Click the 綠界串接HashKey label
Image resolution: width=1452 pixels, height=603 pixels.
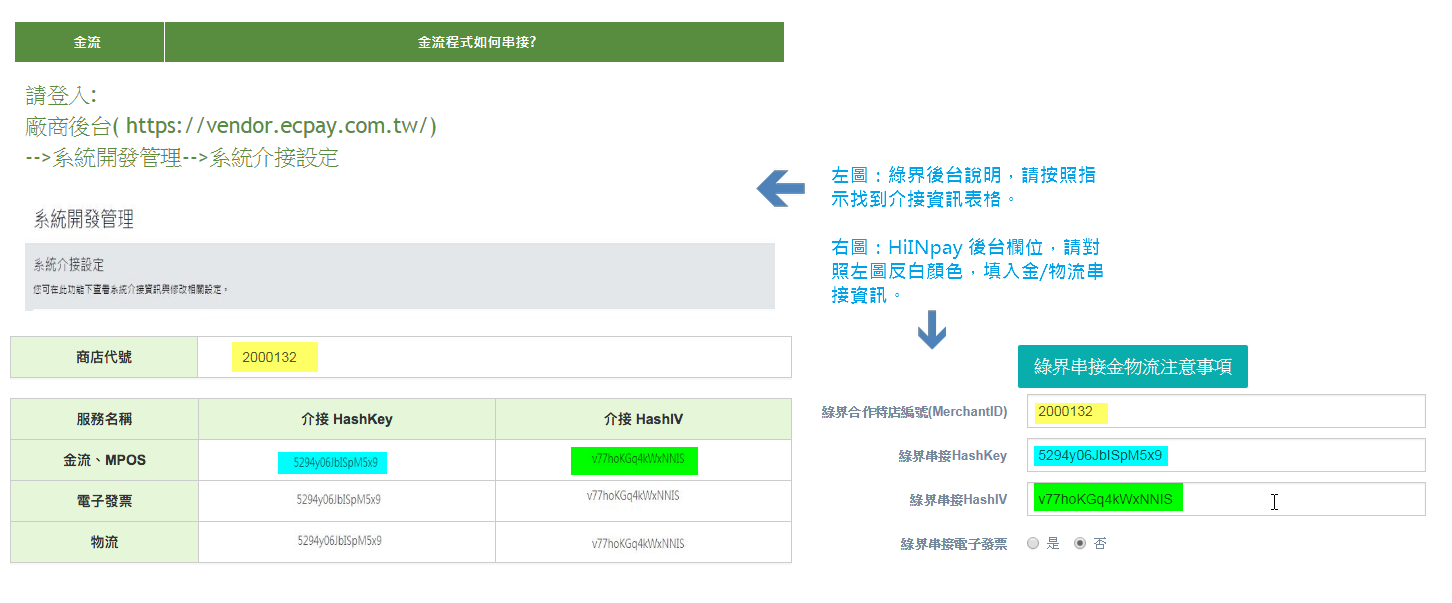(x=953, y=455)
